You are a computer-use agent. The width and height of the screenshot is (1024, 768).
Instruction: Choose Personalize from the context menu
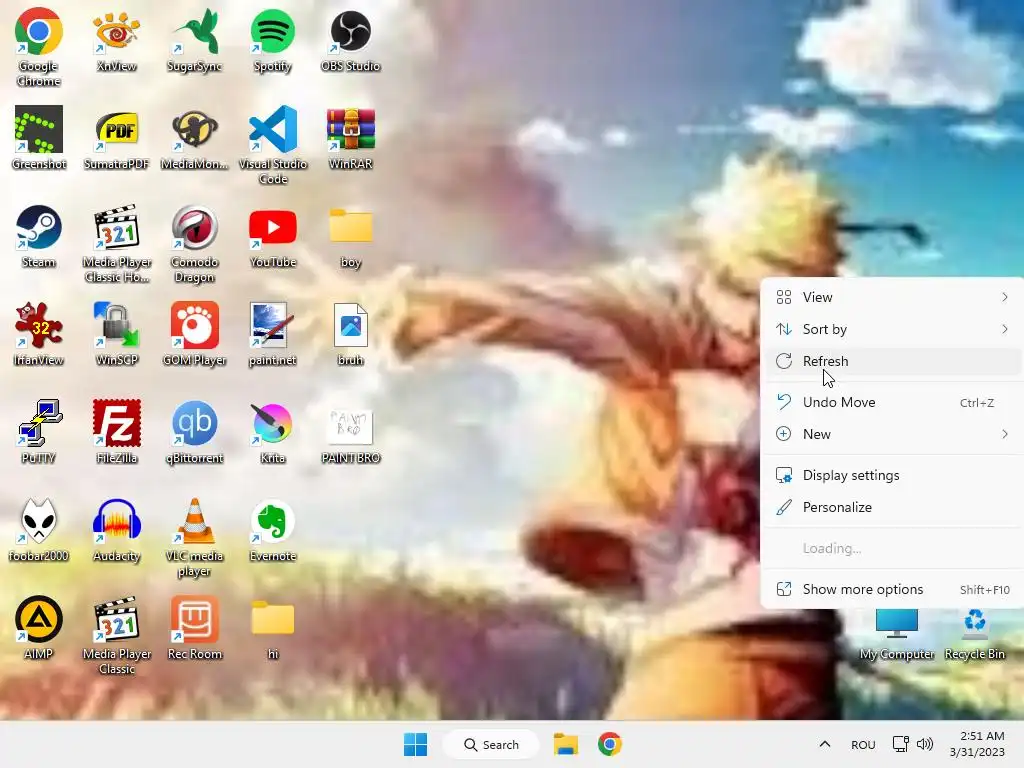tap(892, 507)
